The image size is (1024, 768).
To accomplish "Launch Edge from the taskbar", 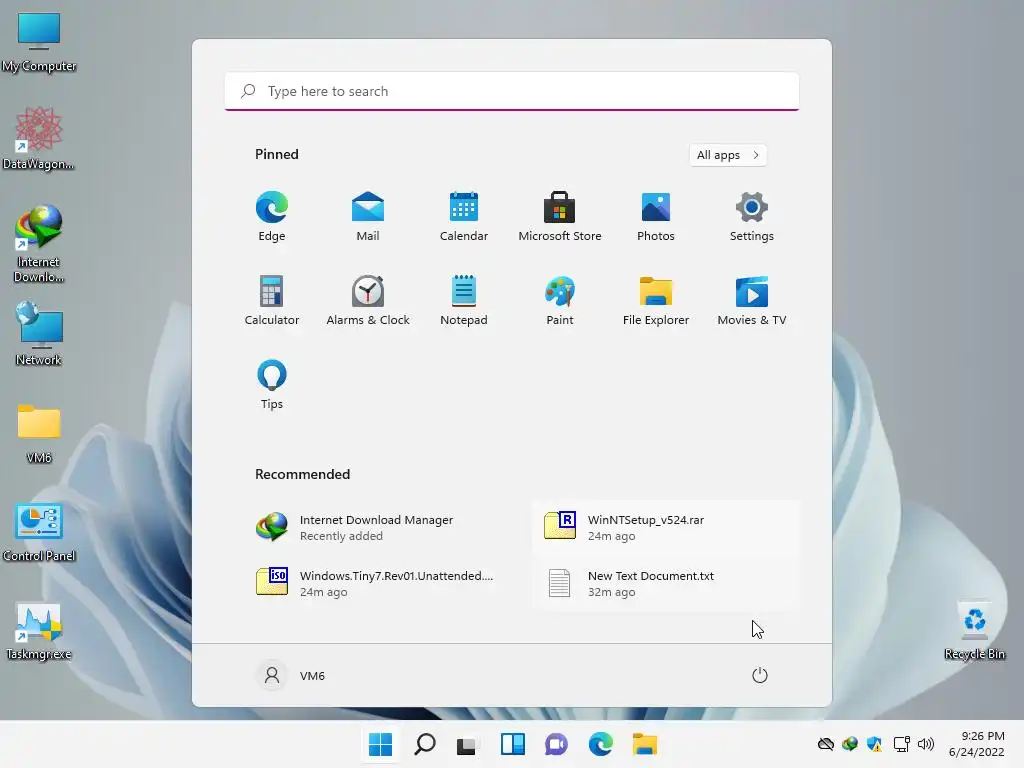I will tap(600, 744).
